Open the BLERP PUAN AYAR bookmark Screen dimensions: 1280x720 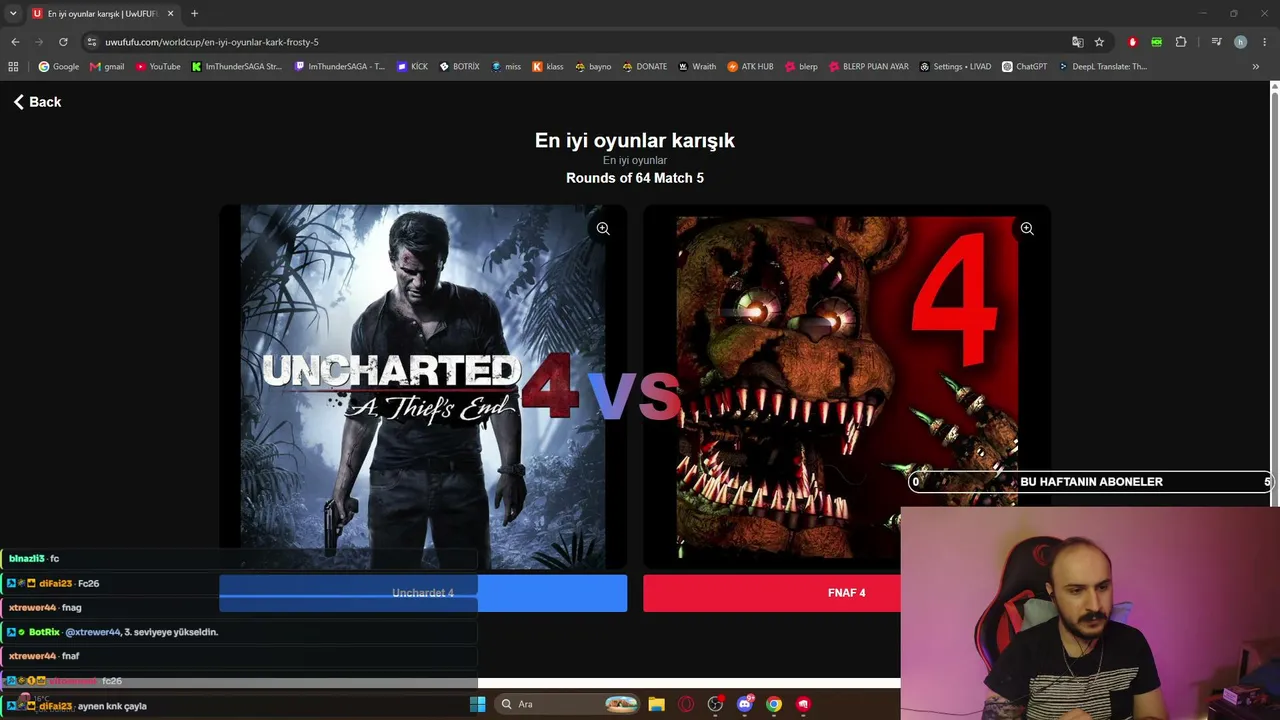click(869, 67)
